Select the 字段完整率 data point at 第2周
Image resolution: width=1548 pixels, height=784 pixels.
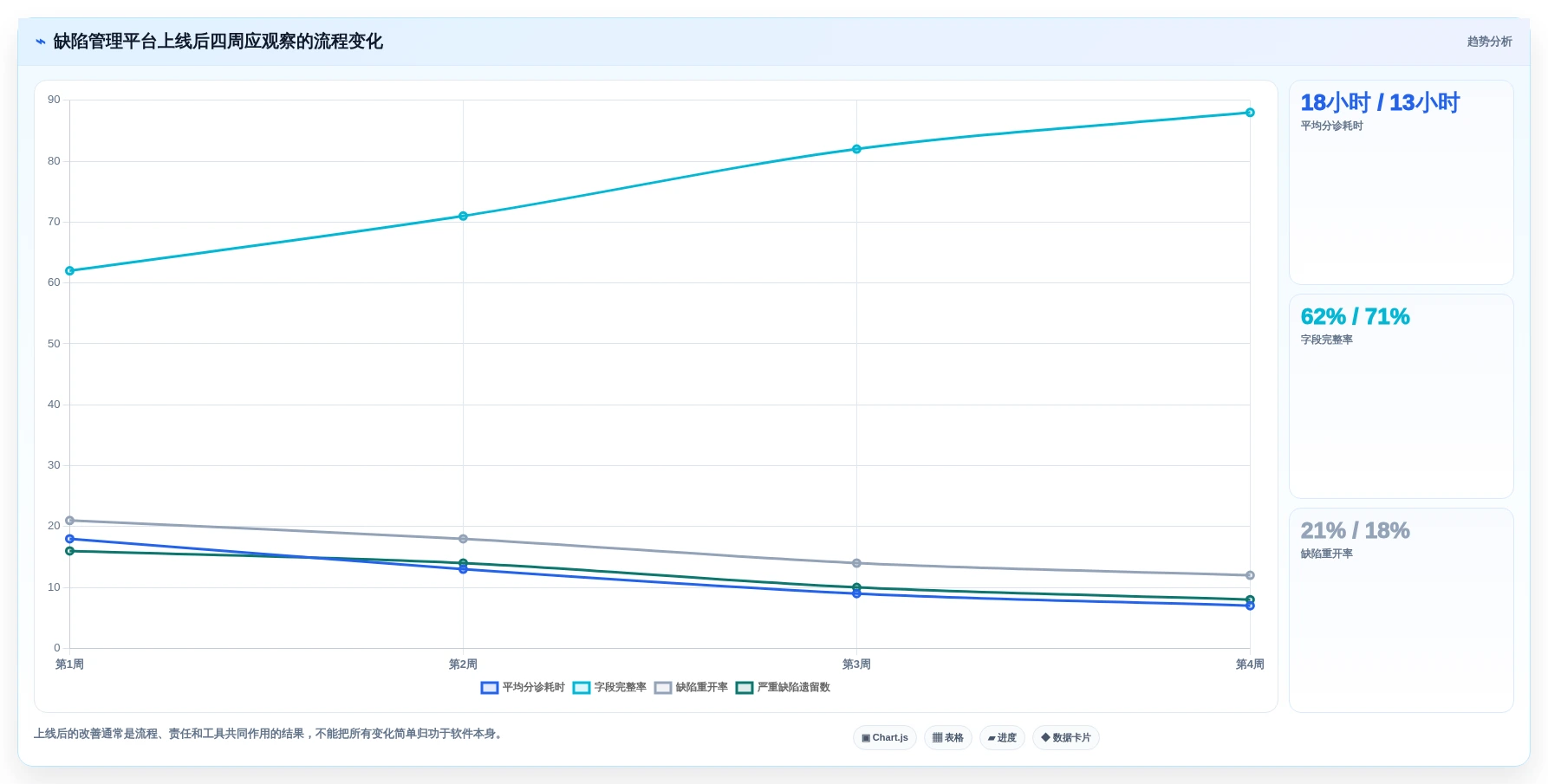pos(463,217)
